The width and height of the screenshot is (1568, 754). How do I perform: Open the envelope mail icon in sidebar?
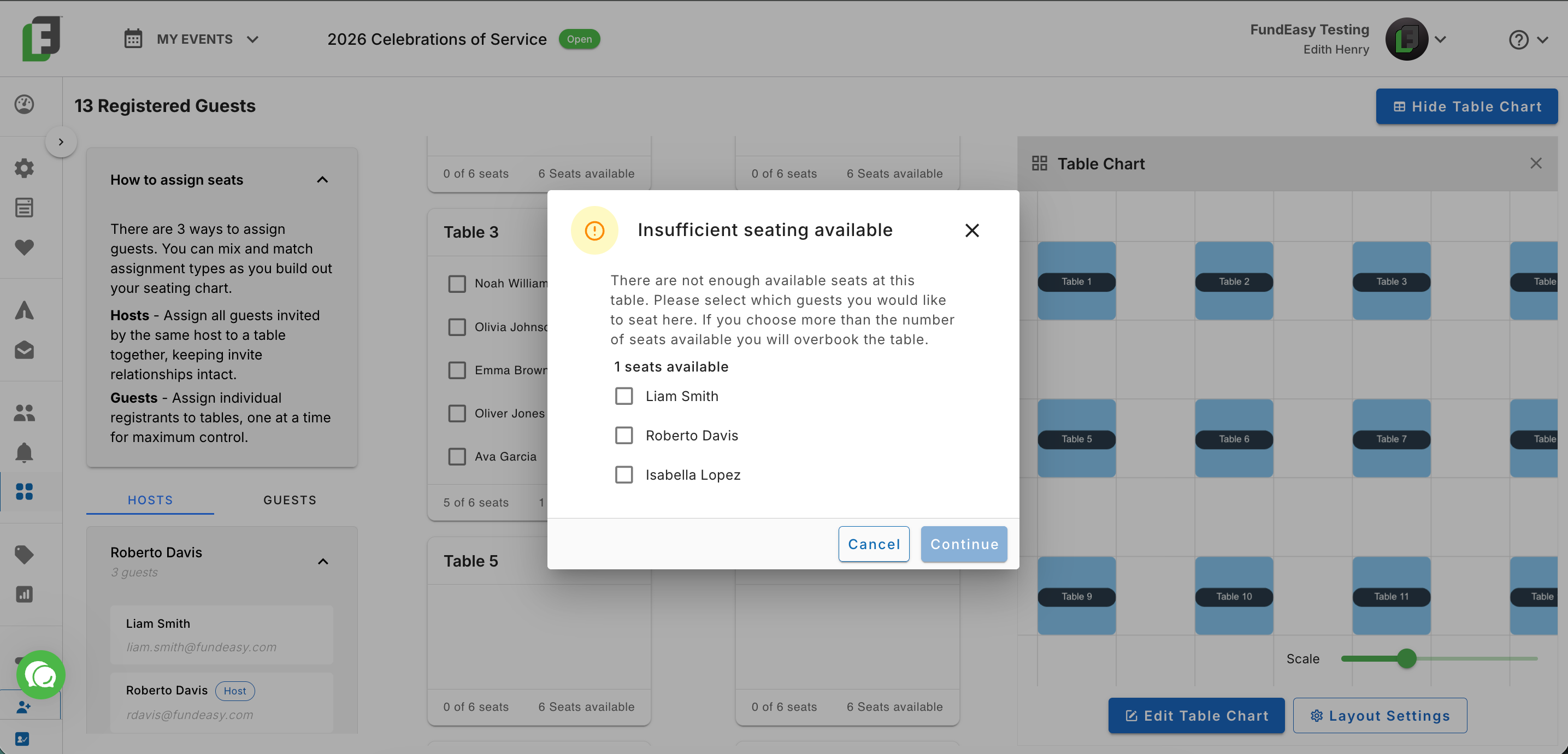(x=25, y=351)
